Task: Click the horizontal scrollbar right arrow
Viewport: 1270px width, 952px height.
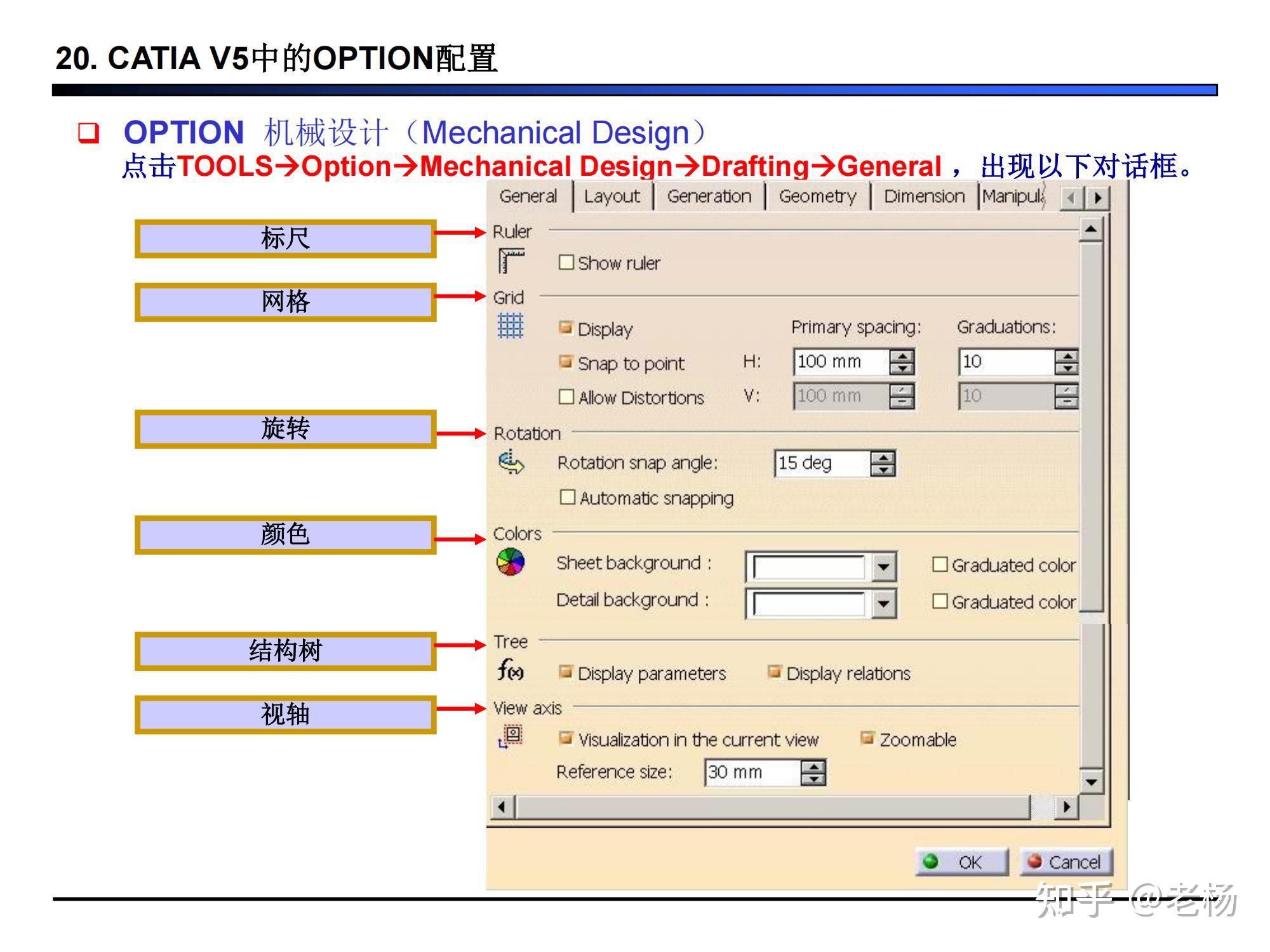Action: point(1067,807)
